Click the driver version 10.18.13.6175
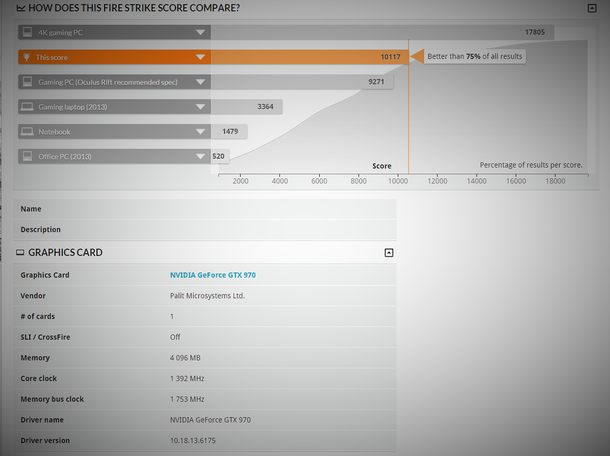 coord(193,440)
